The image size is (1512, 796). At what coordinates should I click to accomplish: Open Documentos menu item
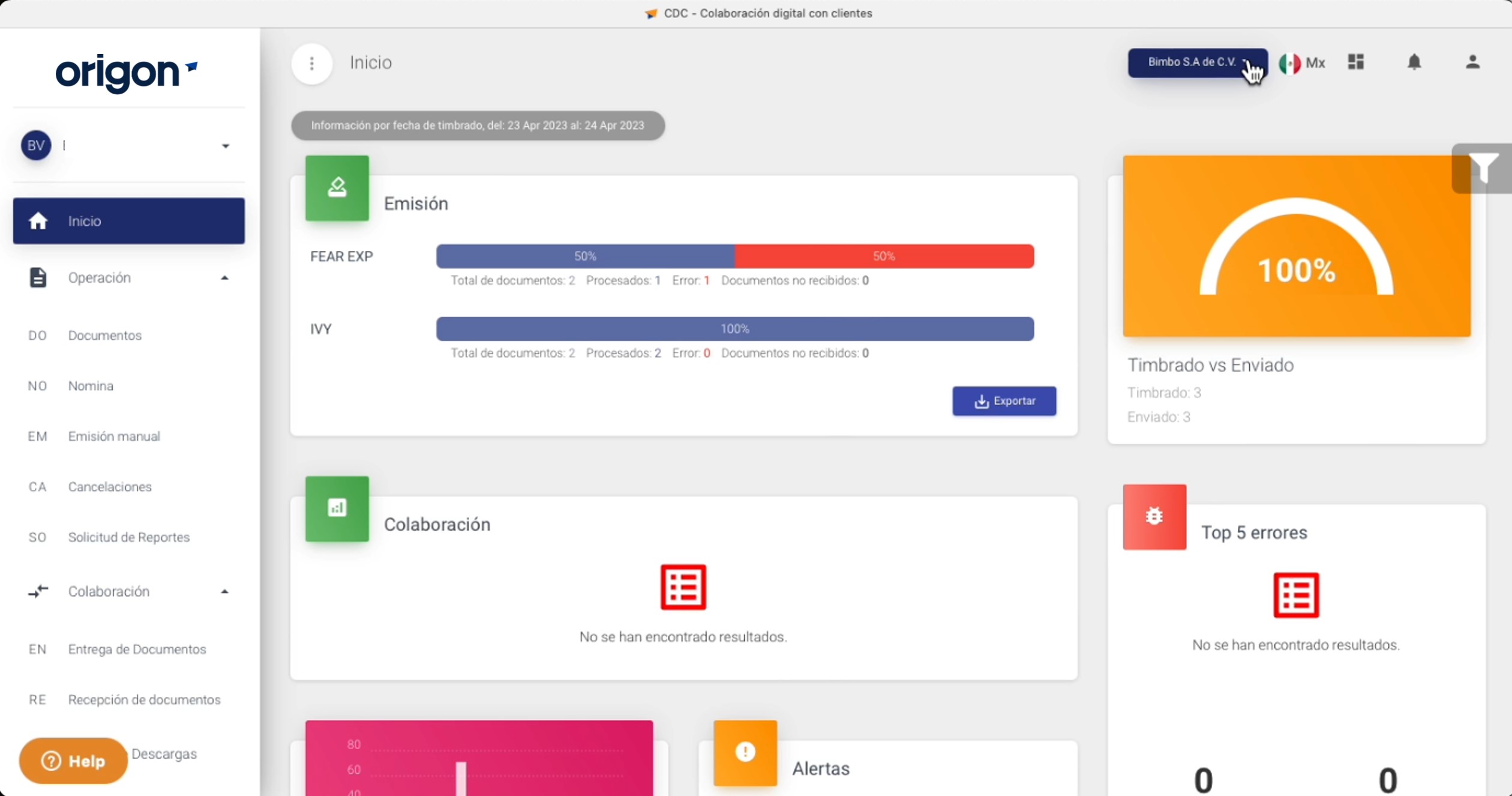tap(105, 335)
